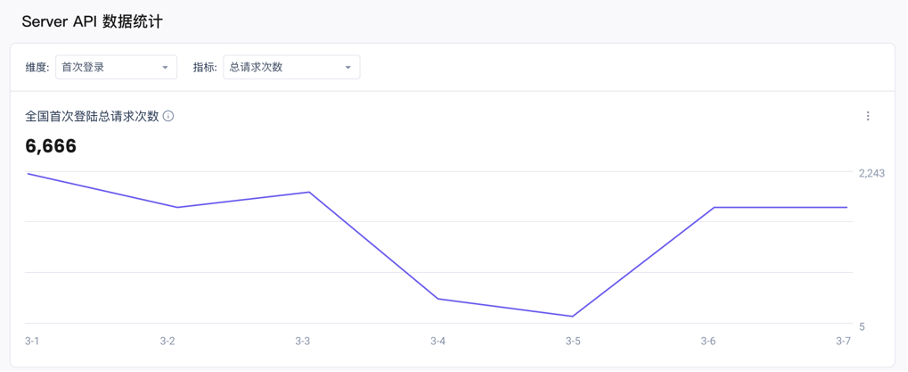
Task: Click the 3-5 date label on axis
Action: point(573,341)
